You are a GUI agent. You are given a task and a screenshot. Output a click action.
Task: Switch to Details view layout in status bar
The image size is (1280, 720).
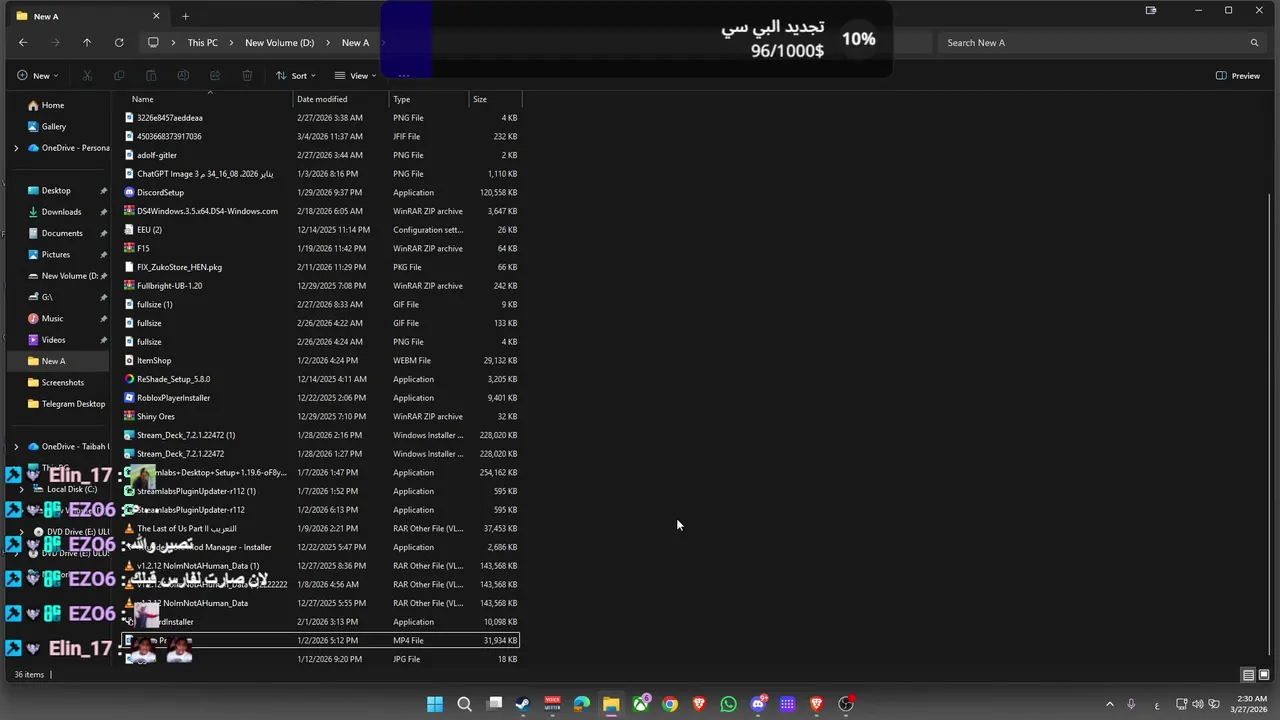coord(1247,675)
